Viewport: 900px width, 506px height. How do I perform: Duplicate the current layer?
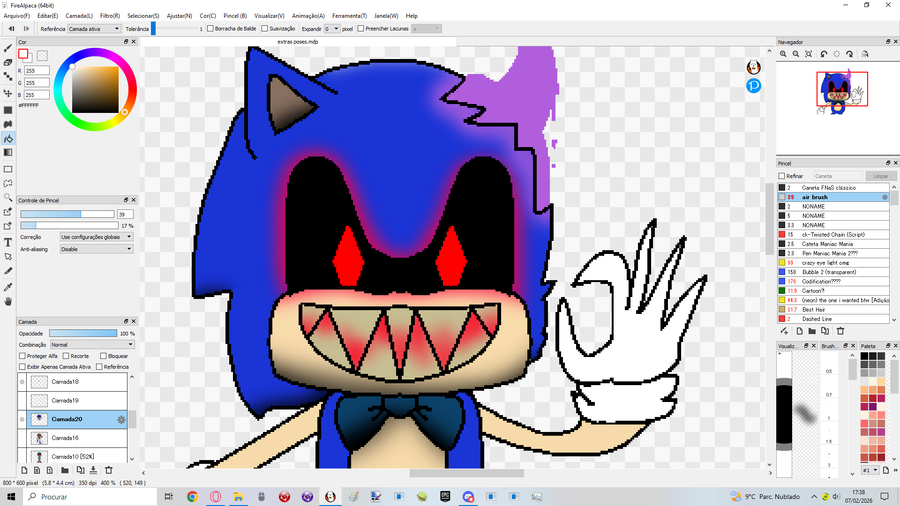click(80, 470)
